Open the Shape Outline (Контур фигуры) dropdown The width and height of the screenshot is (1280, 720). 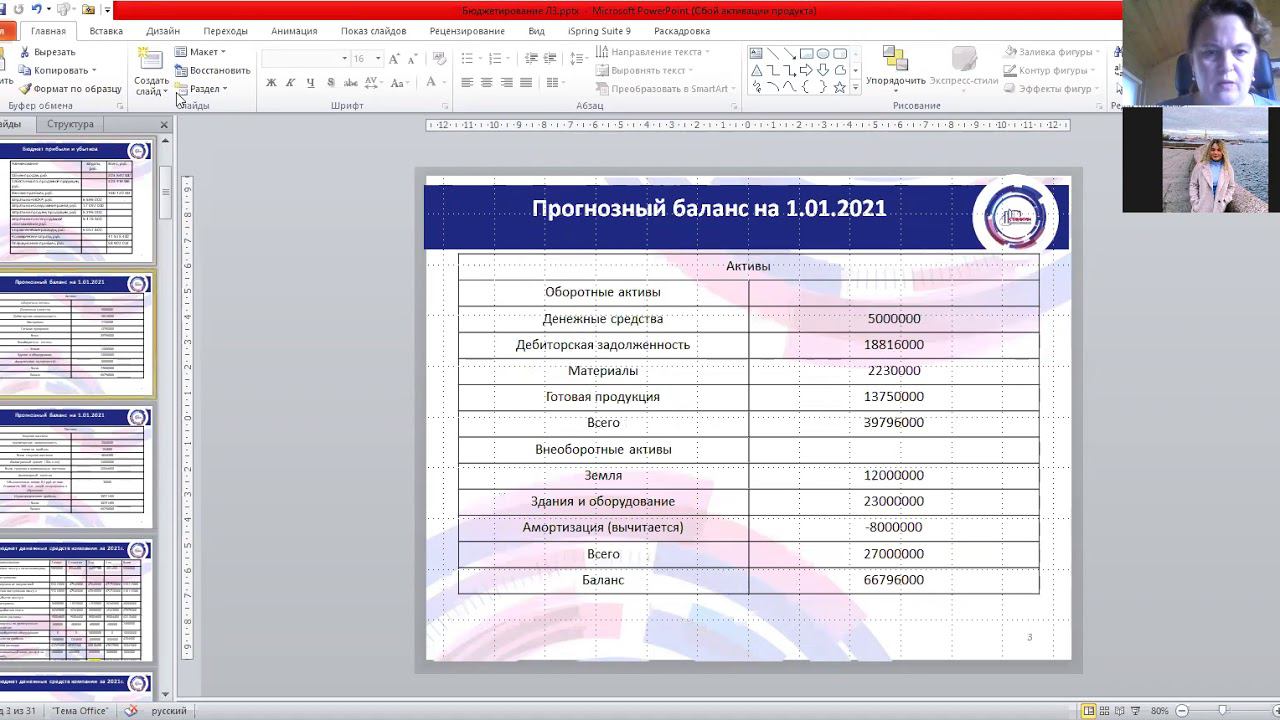1049,70
